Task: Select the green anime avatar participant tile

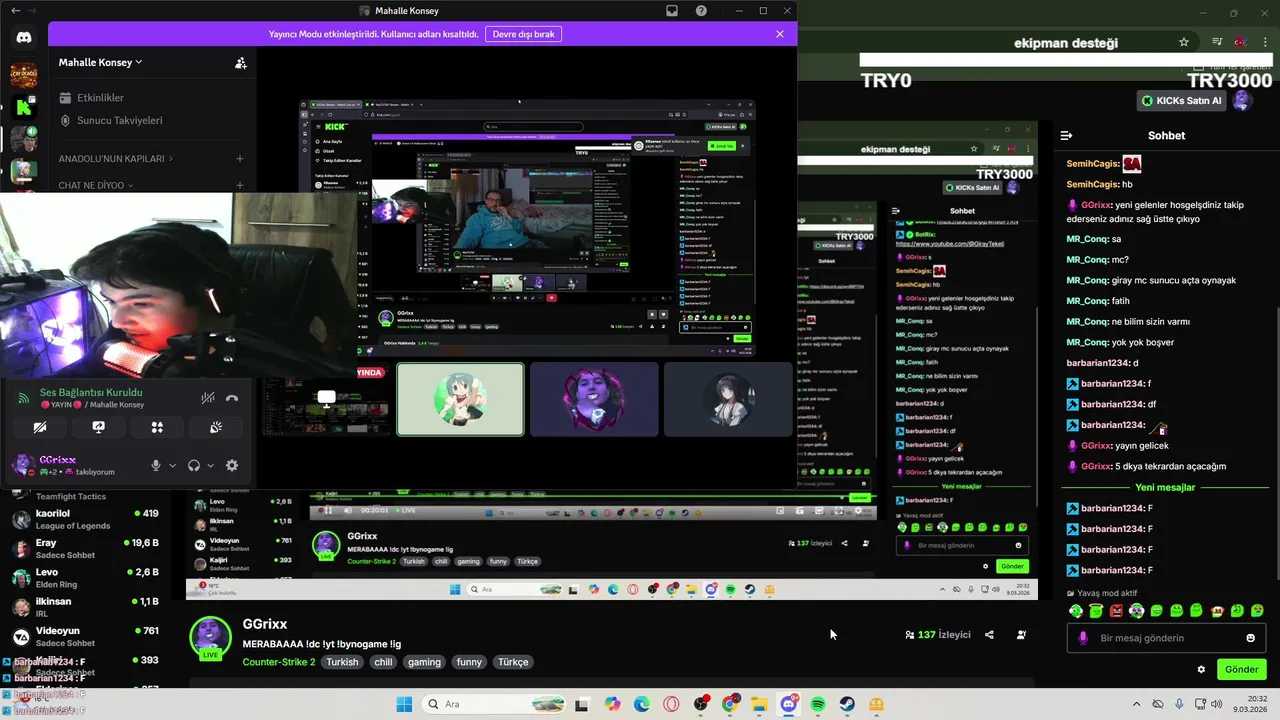Action: [460, 399]
